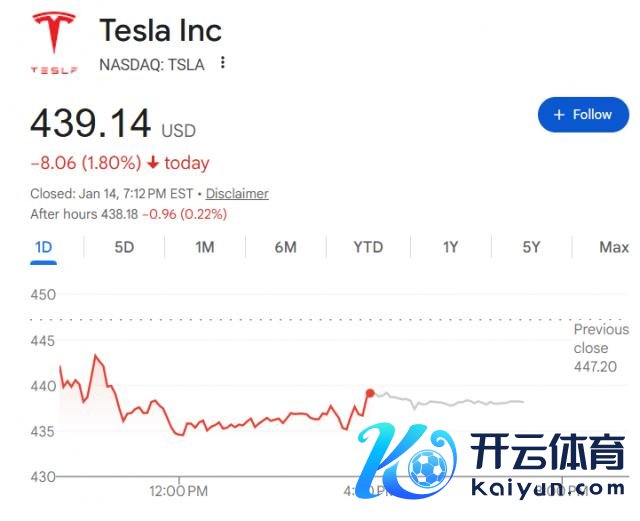
Task: View the 1Y chart range
Action: pyautogui.click(x=451, y=247)
